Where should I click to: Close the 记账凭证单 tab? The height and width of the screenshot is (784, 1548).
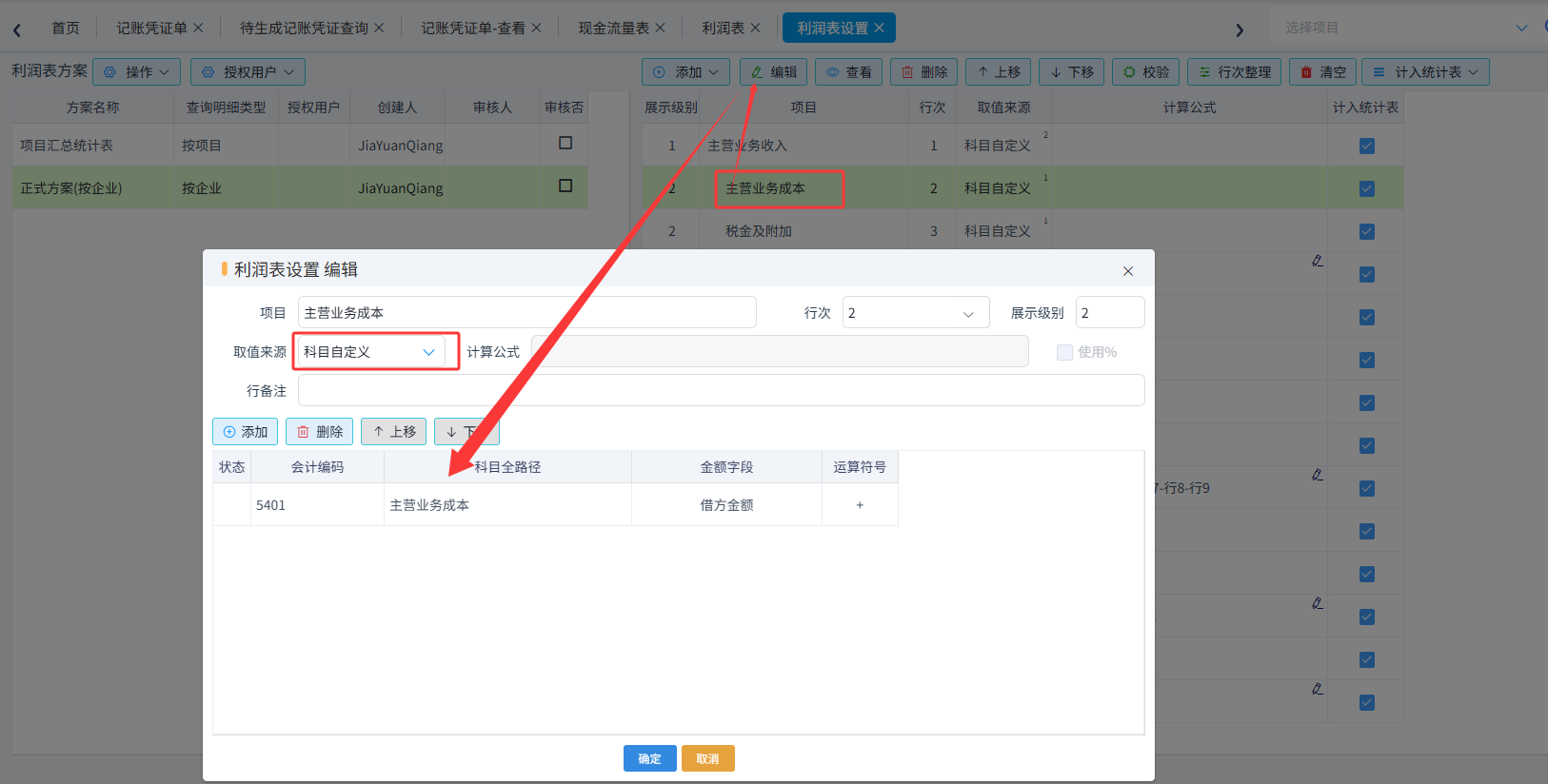pos(198,28)
